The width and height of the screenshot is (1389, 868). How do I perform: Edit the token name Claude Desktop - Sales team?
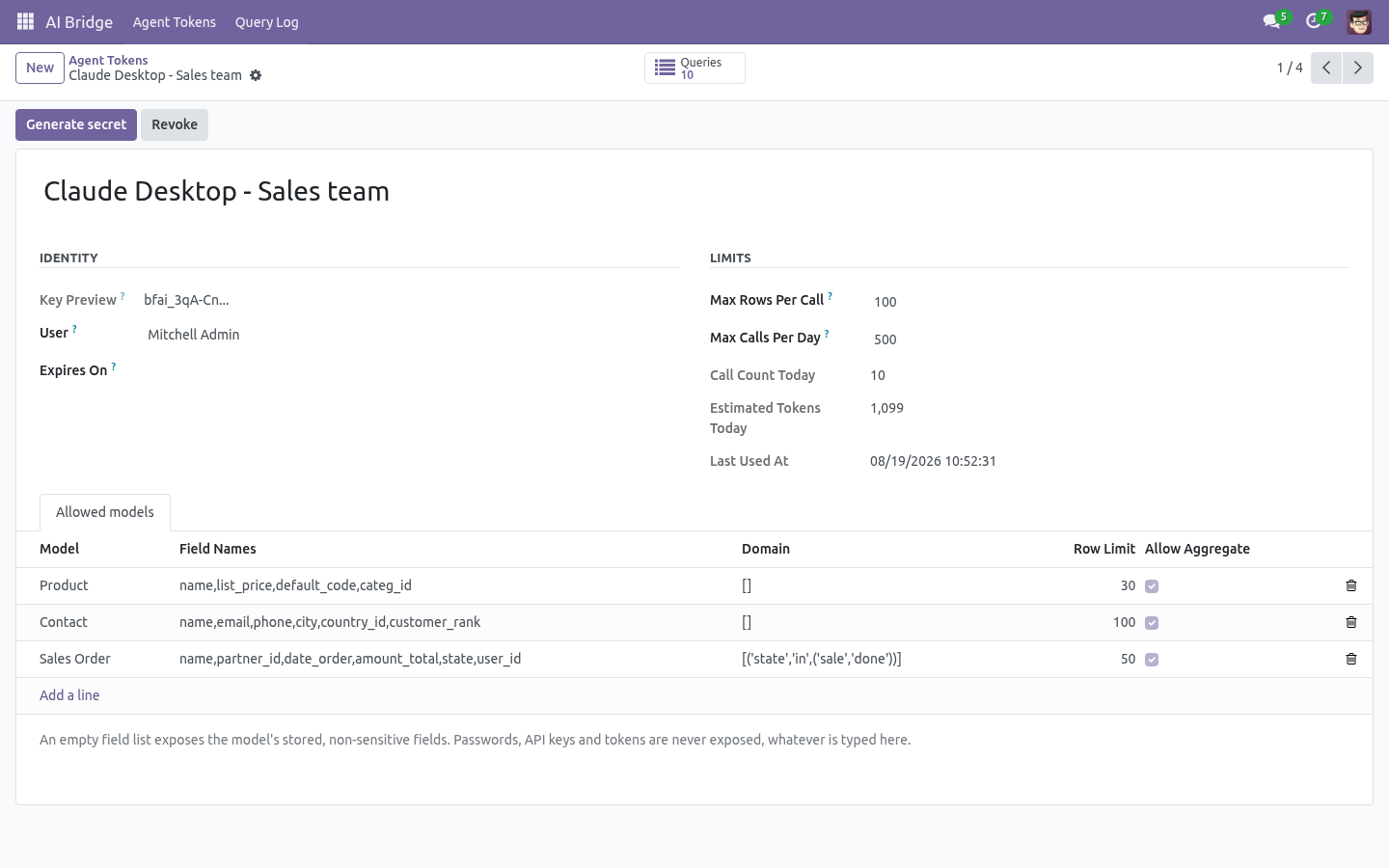(696, 191)
